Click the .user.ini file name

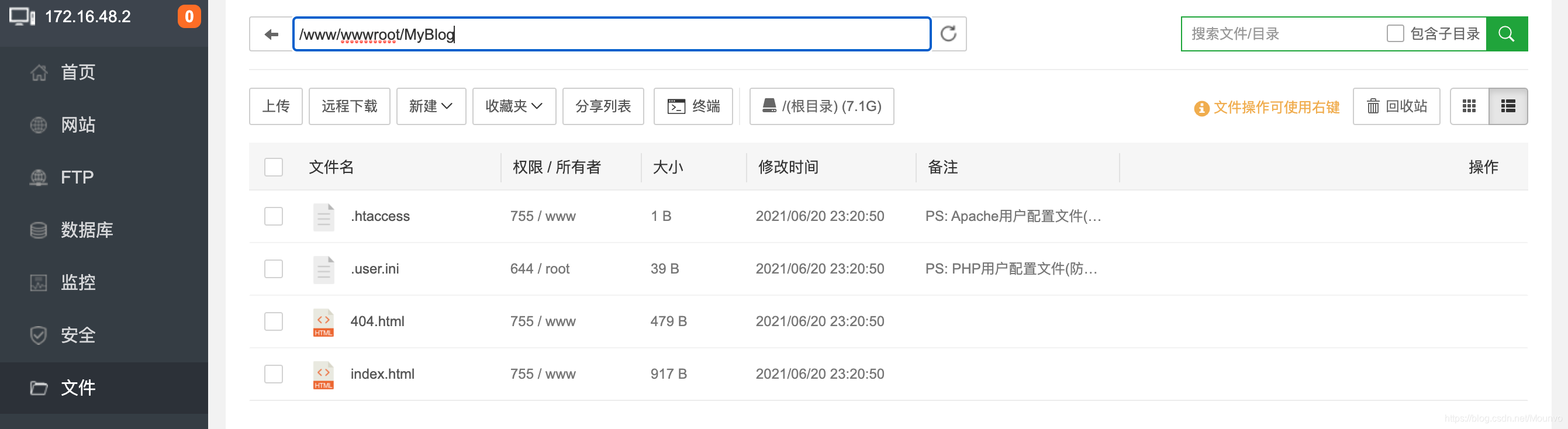click(375, 269)
